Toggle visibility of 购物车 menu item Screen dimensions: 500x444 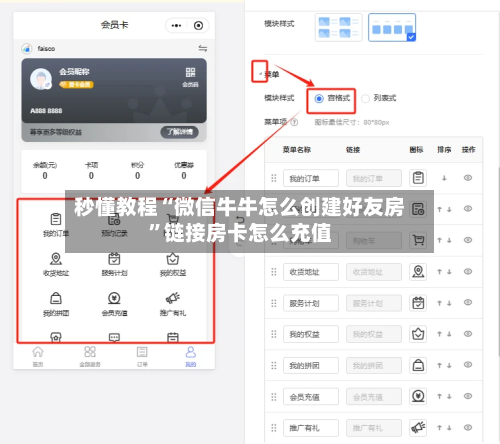[x=468, y=240]
